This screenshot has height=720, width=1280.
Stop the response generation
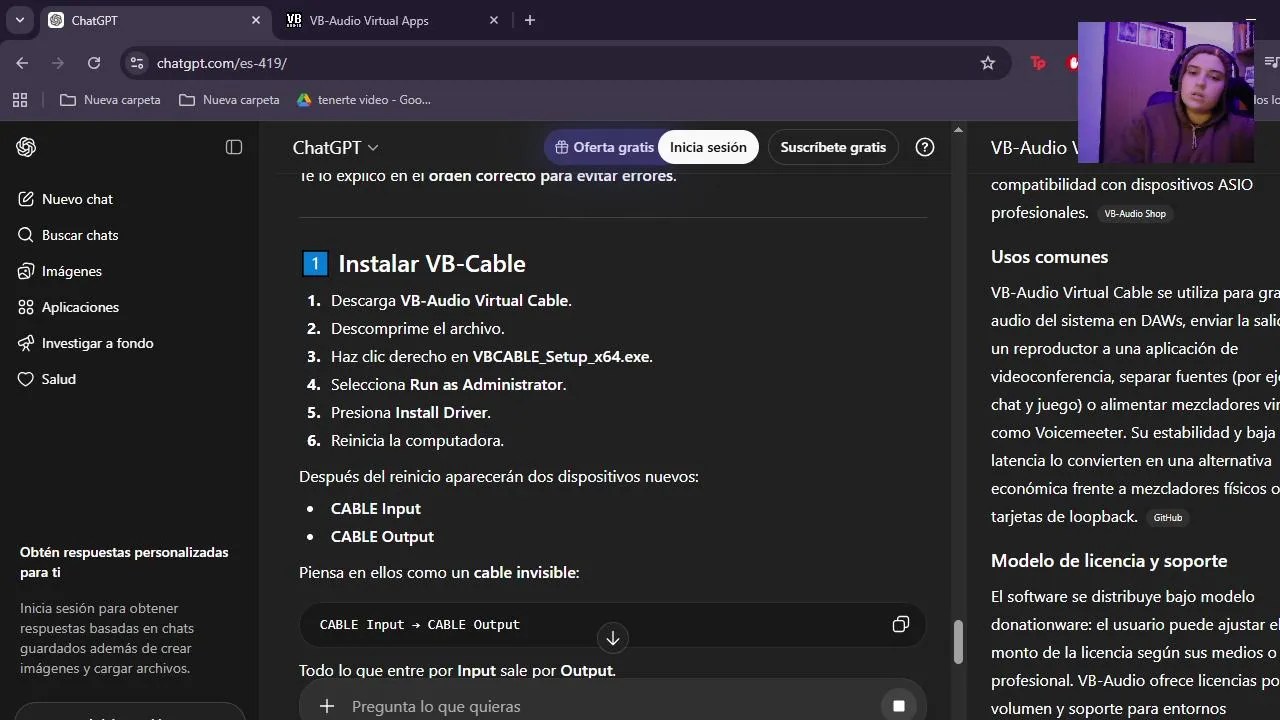click(898, 706)
